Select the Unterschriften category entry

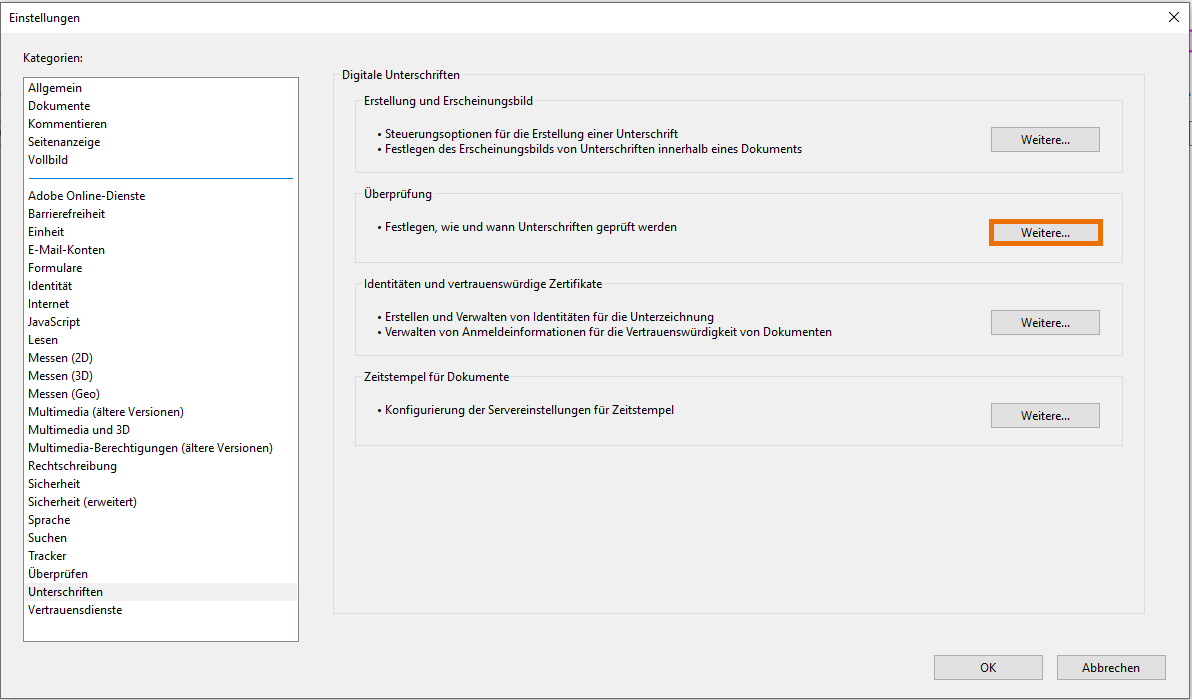[65, 592]
